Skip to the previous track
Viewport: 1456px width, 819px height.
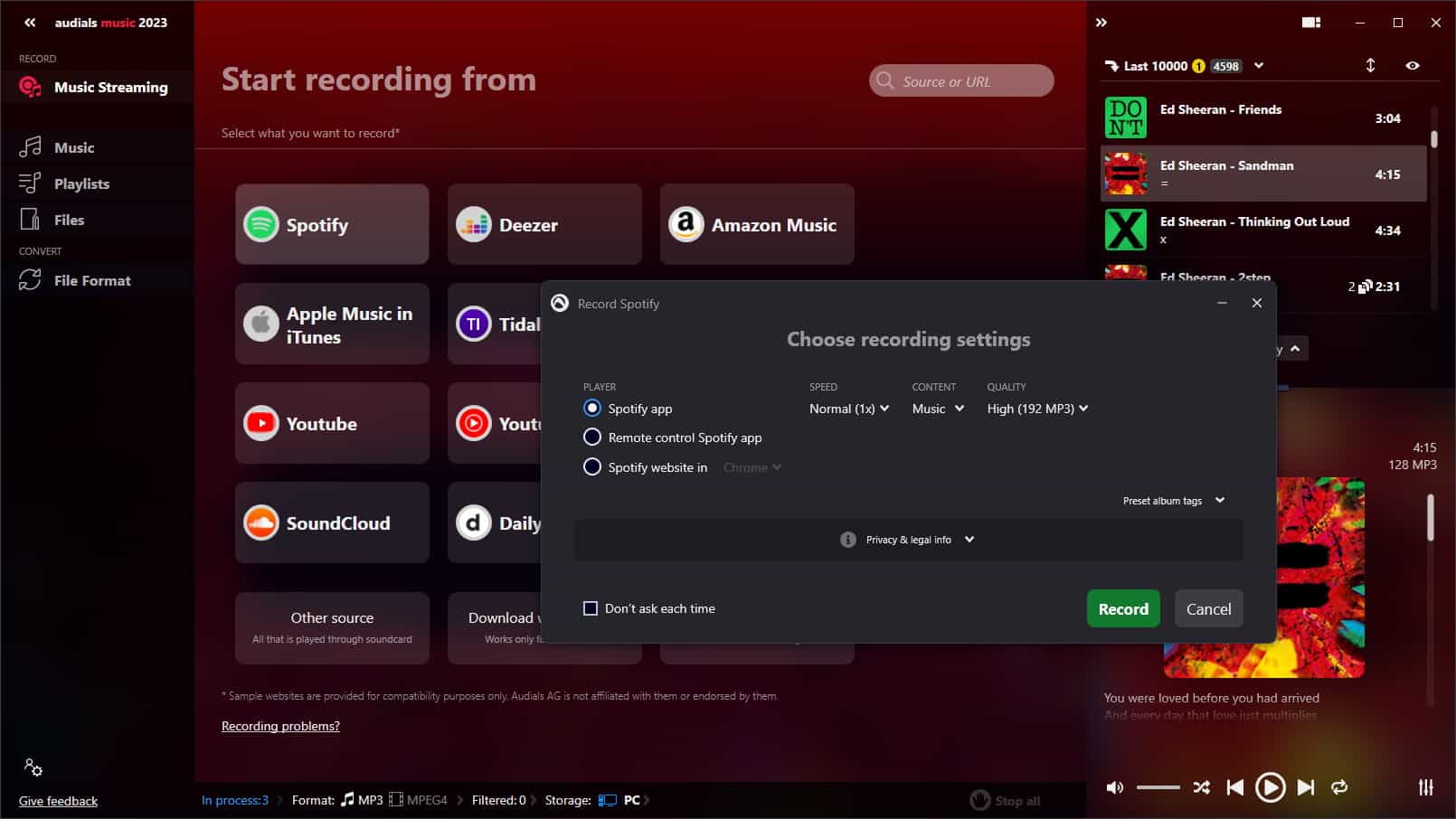[1234, 787]
